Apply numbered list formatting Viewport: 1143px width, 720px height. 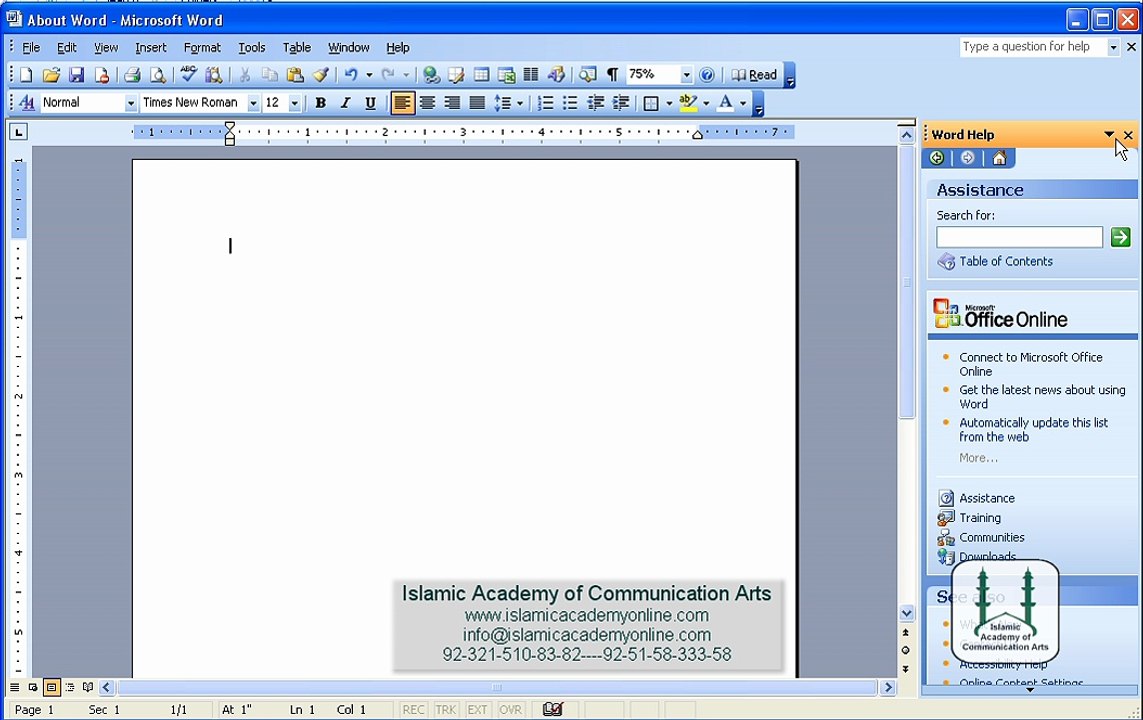click(545, 103)
